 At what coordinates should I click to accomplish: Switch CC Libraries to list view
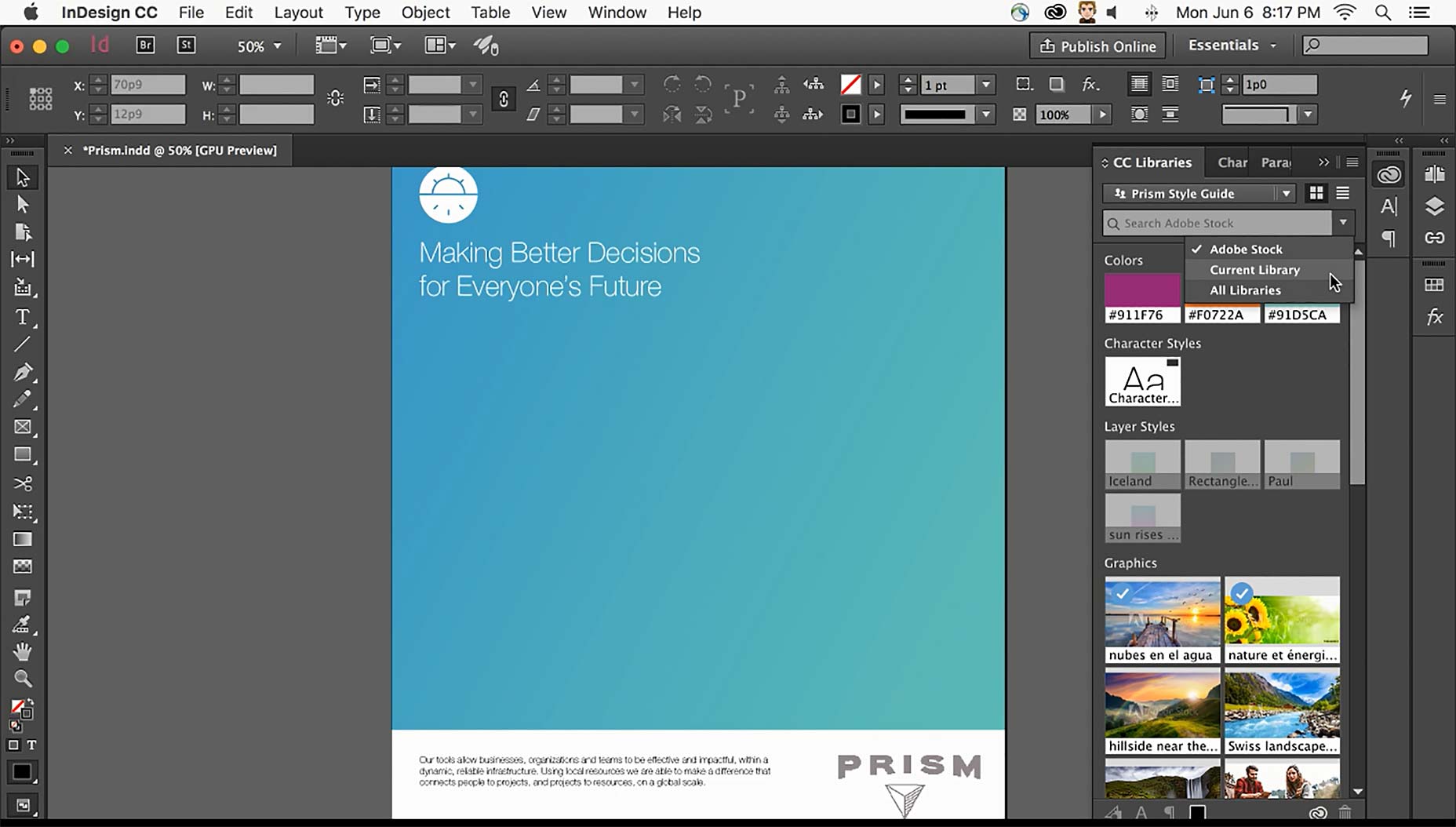1343,193
